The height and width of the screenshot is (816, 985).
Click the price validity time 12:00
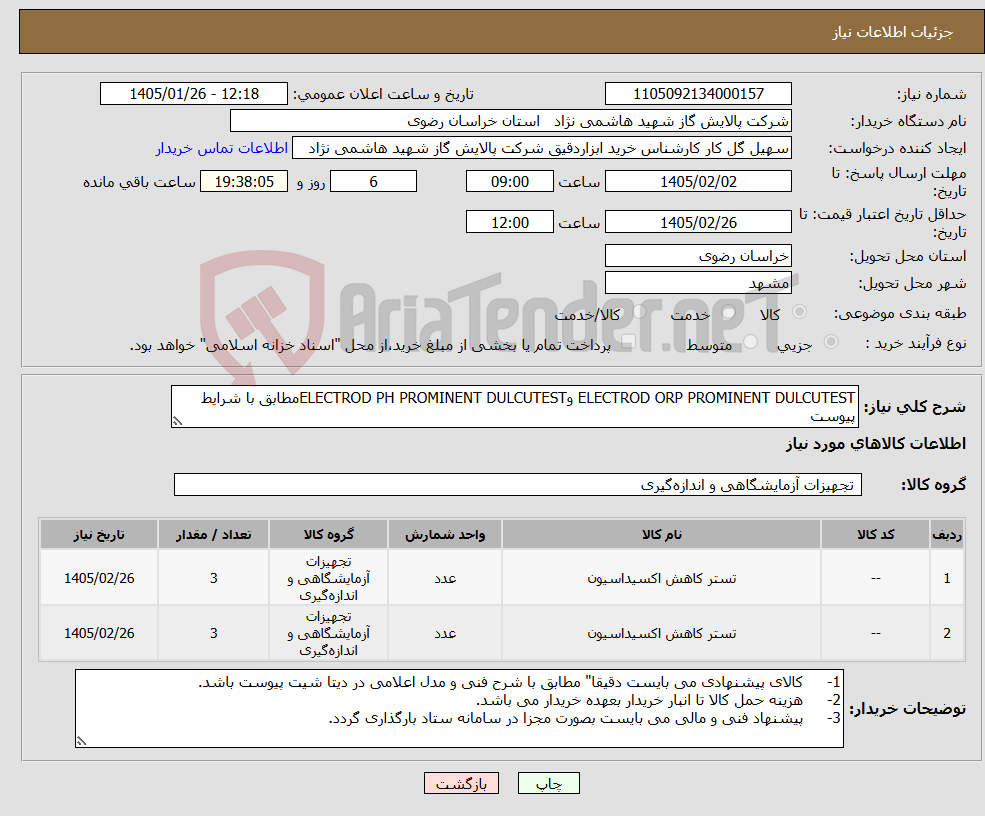509,222
